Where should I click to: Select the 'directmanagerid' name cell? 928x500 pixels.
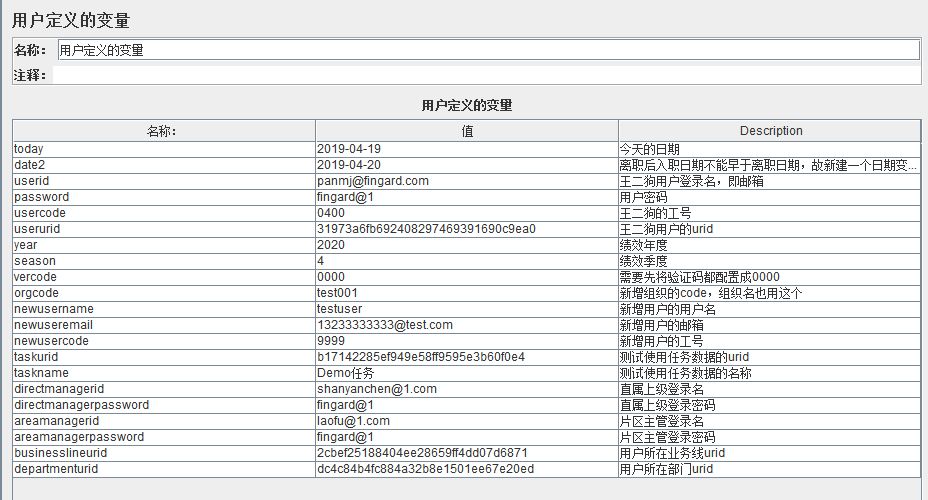(164, 389)
